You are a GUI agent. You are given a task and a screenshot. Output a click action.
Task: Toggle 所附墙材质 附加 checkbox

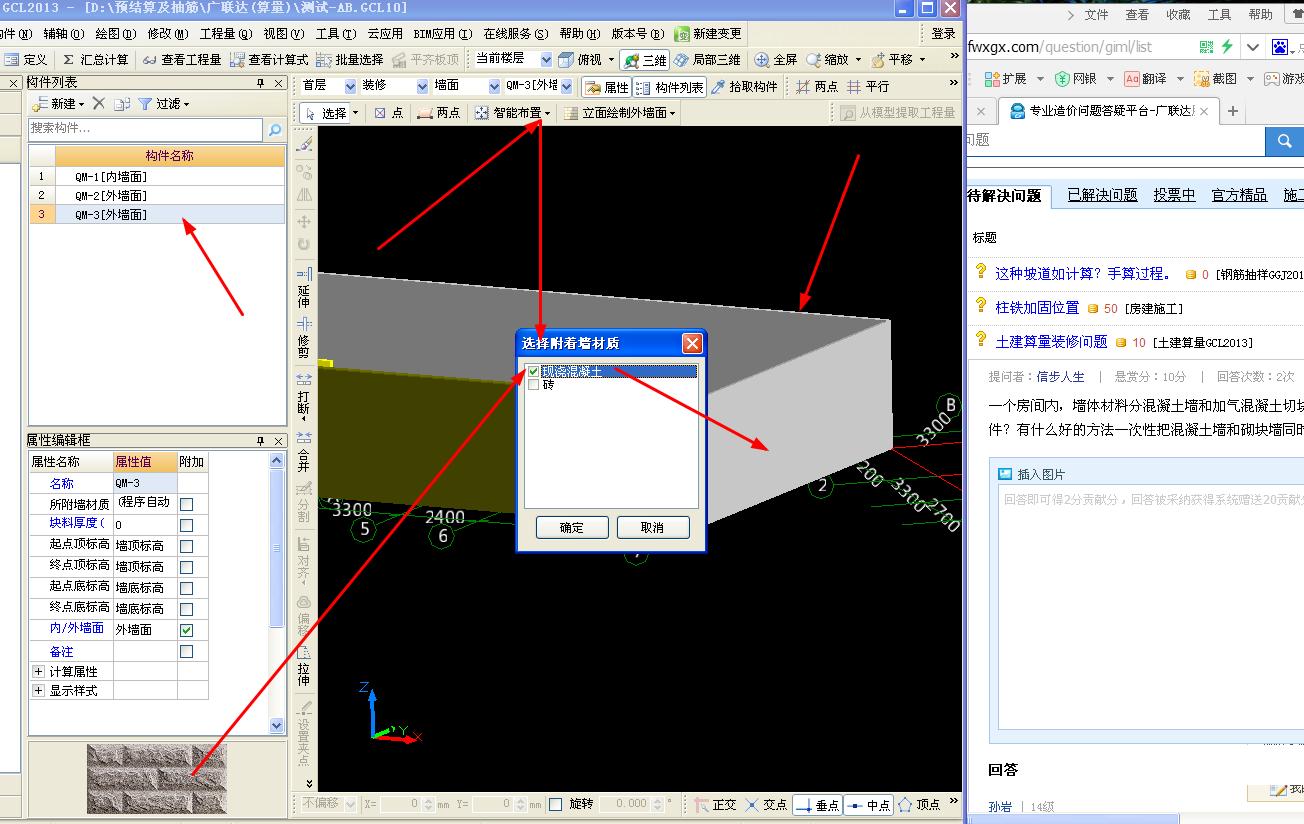pos(186,504)
